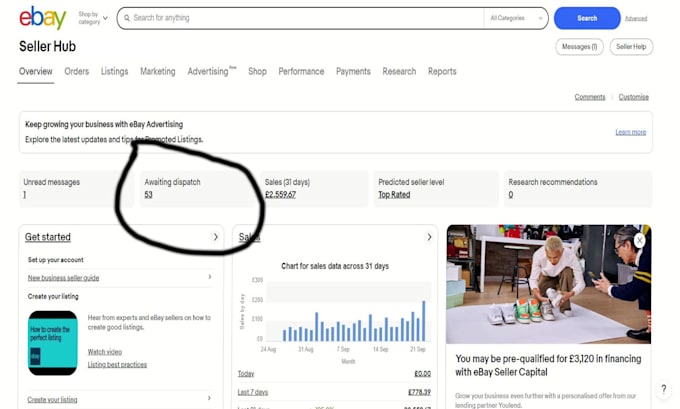
Task: Click the Last 7 days amount £778.39
Action: coord(419,392)
